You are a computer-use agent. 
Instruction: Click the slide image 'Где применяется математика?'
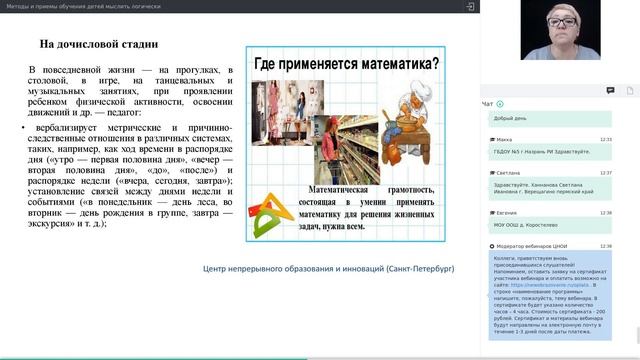point(345,144)
